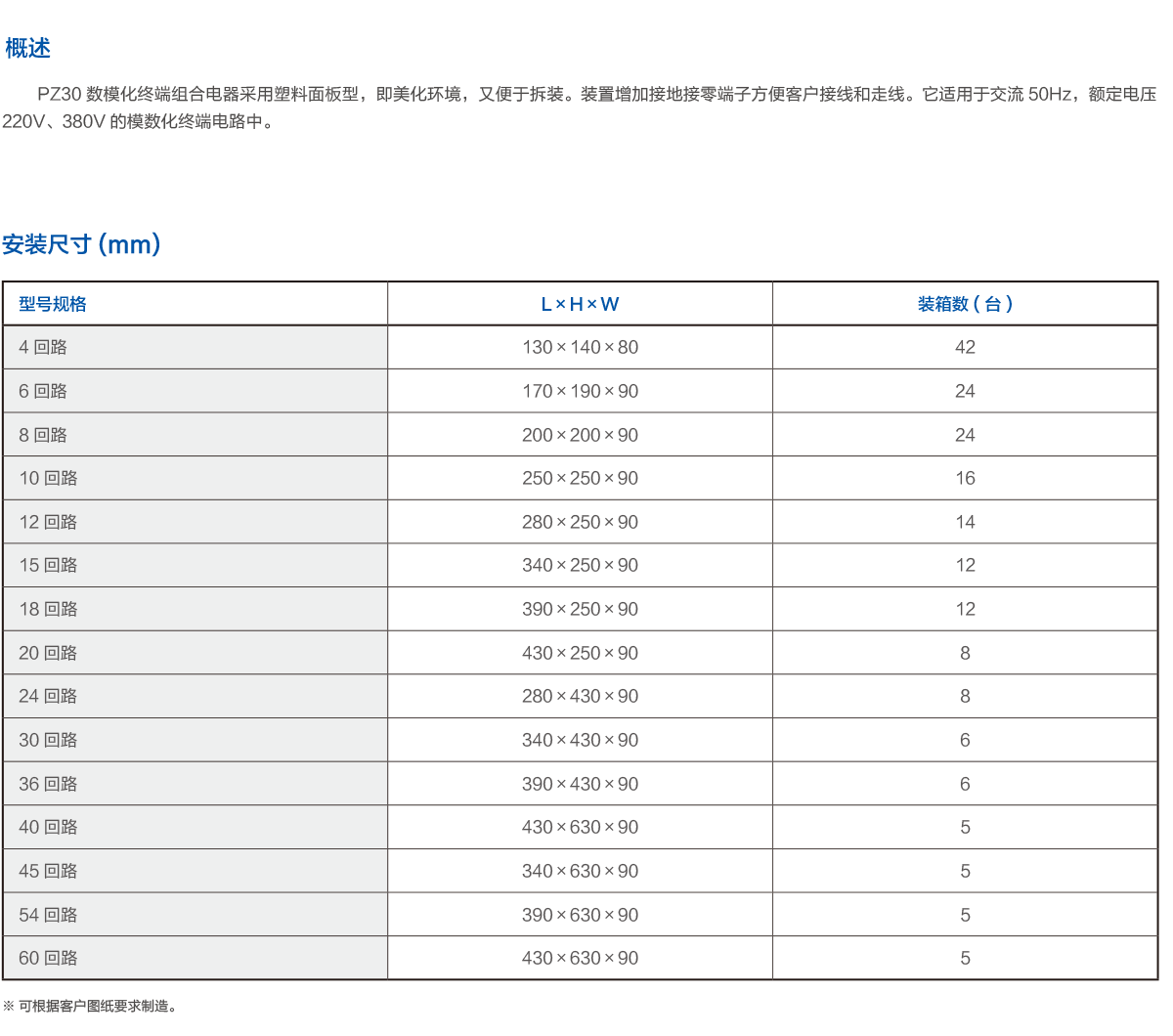The image size is (1173, 1036).
Task: Click the 340×250×90 dimension cell
Action: point(580,565)
